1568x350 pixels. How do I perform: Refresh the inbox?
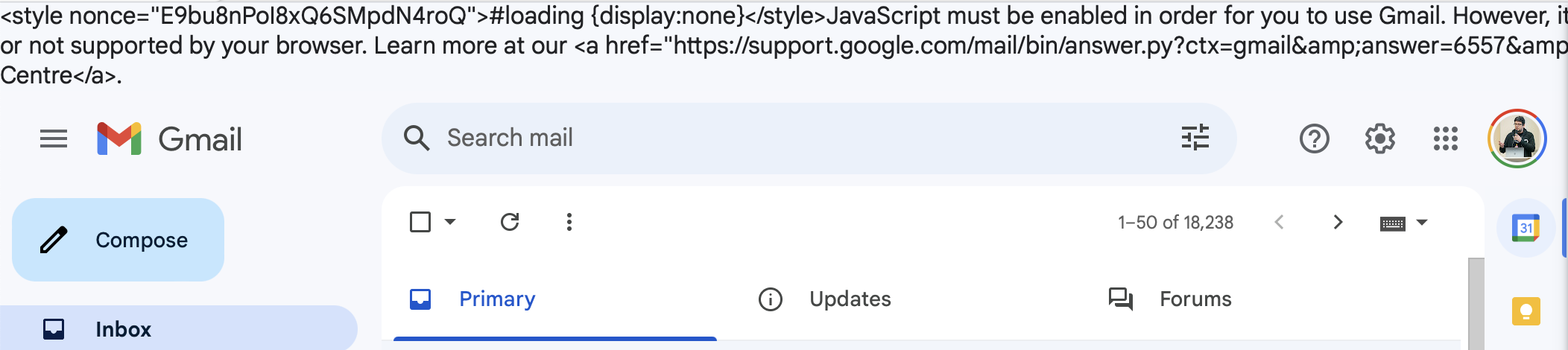(510, 222)
